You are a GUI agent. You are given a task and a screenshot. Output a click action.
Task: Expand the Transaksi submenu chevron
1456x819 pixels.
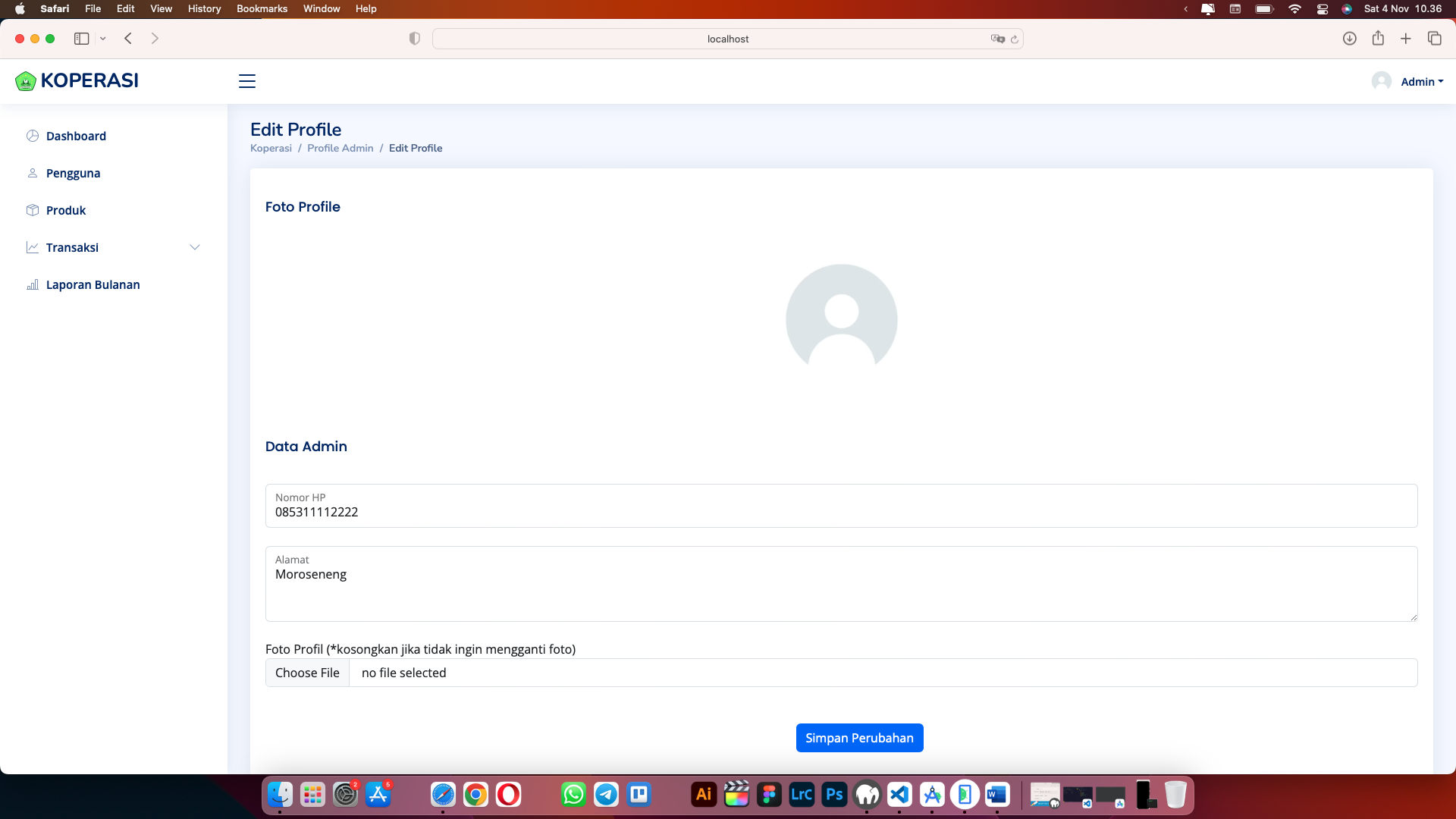[x=195, y=247]
